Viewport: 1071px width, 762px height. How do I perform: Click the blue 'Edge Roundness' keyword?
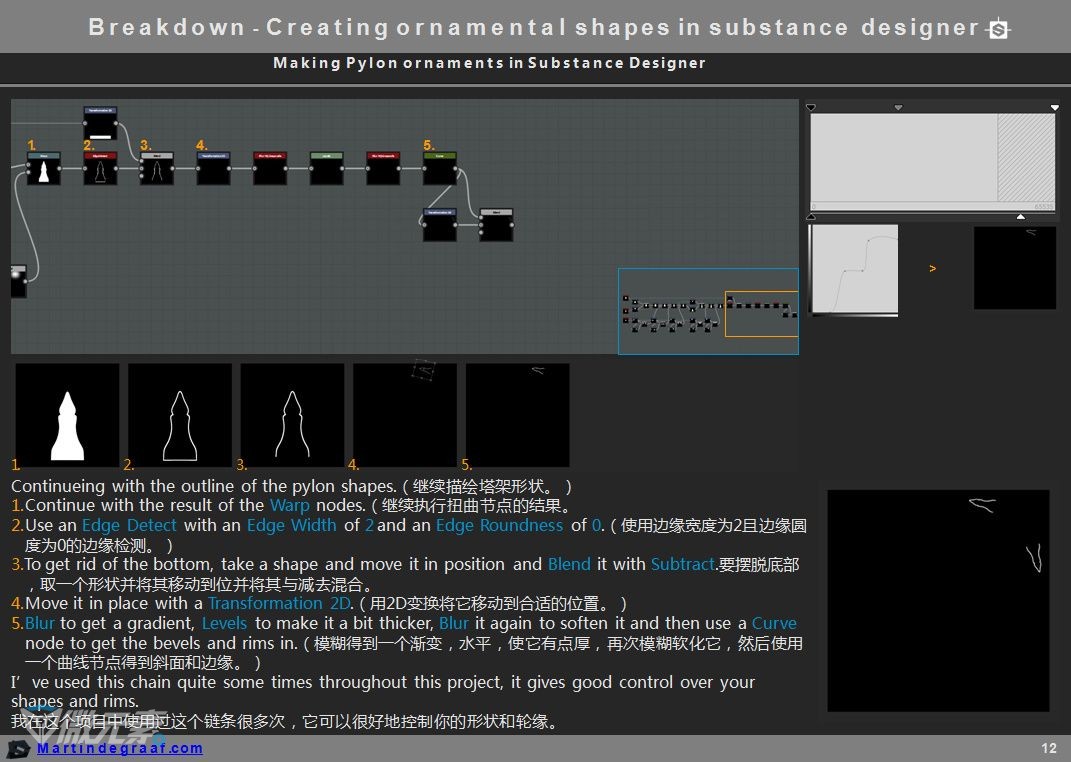pyautogui.click(x=499, y=525)
